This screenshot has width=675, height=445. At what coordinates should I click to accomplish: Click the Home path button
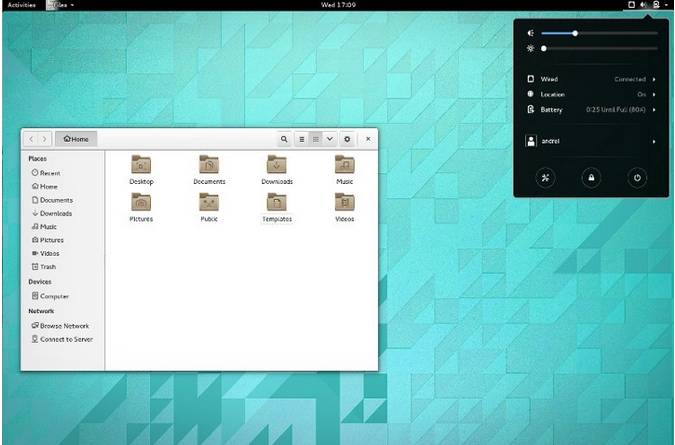[x=76, y=139]
